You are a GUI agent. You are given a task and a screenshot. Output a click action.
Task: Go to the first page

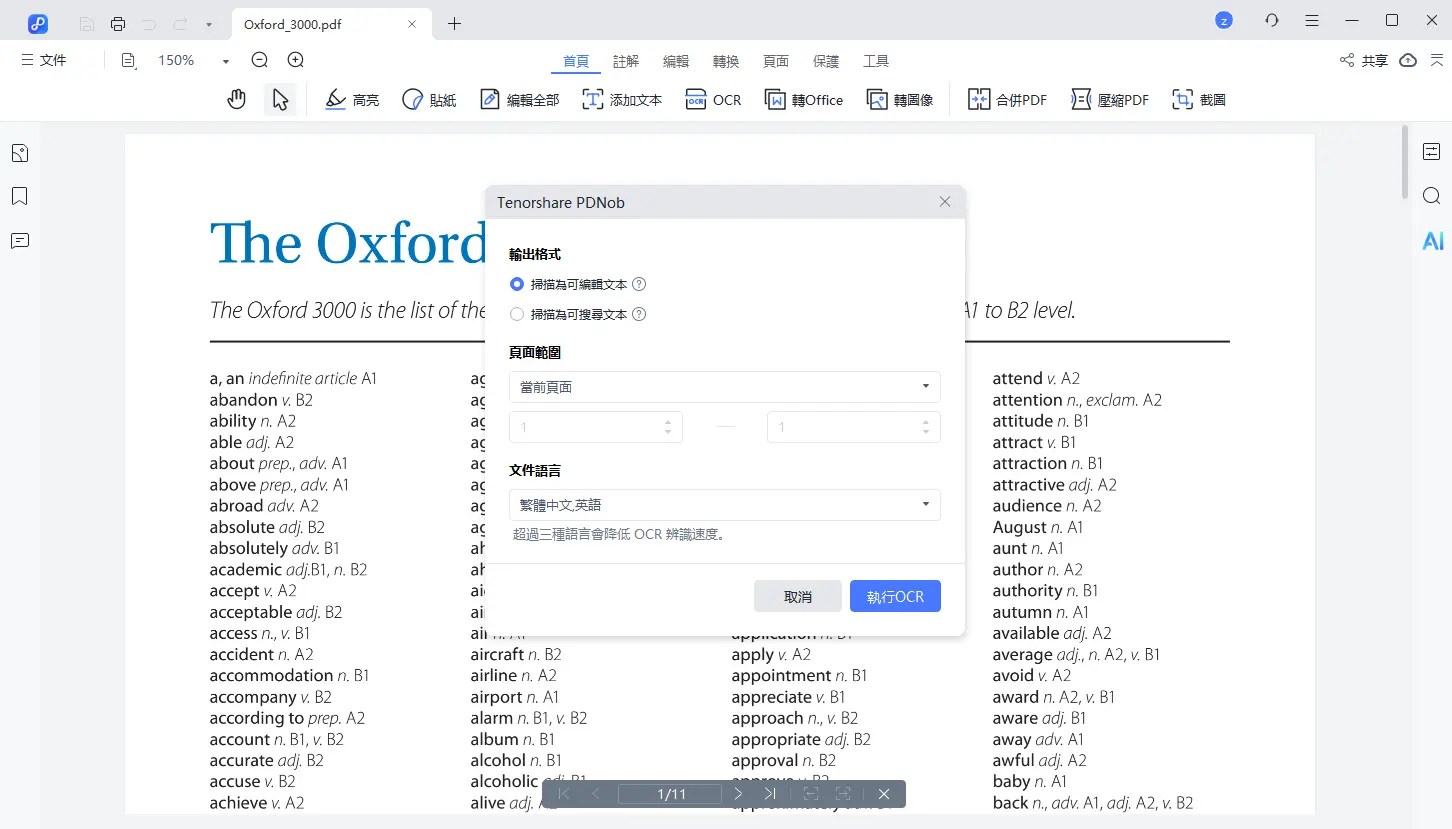click(x=564, y=794)
